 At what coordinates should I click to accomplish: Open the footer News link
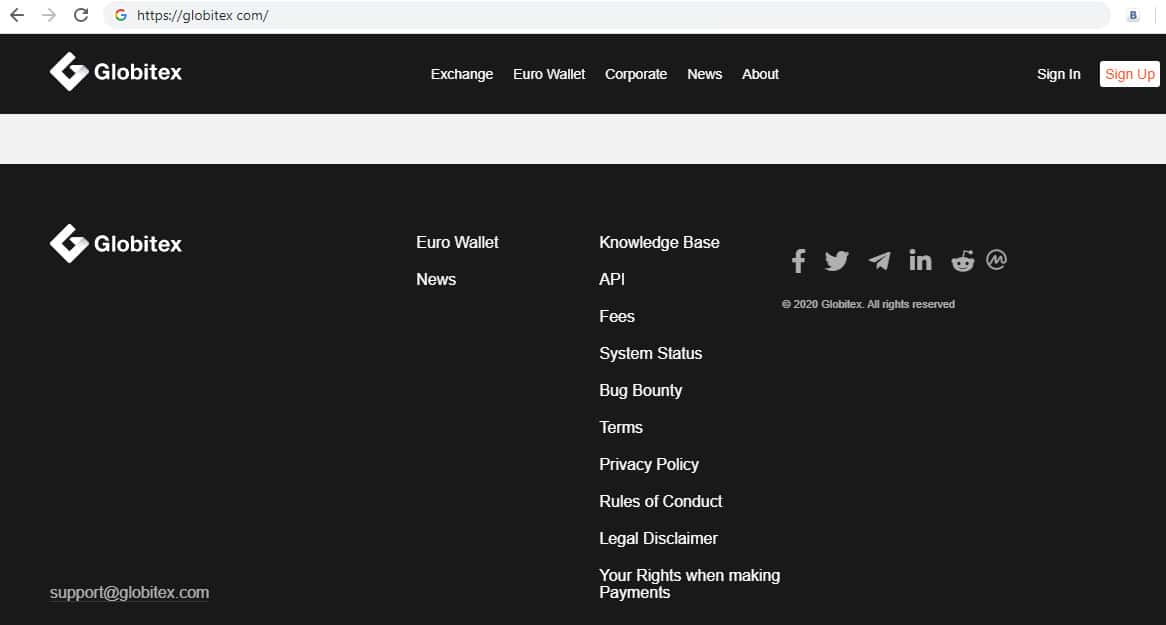tap(436, 280)
